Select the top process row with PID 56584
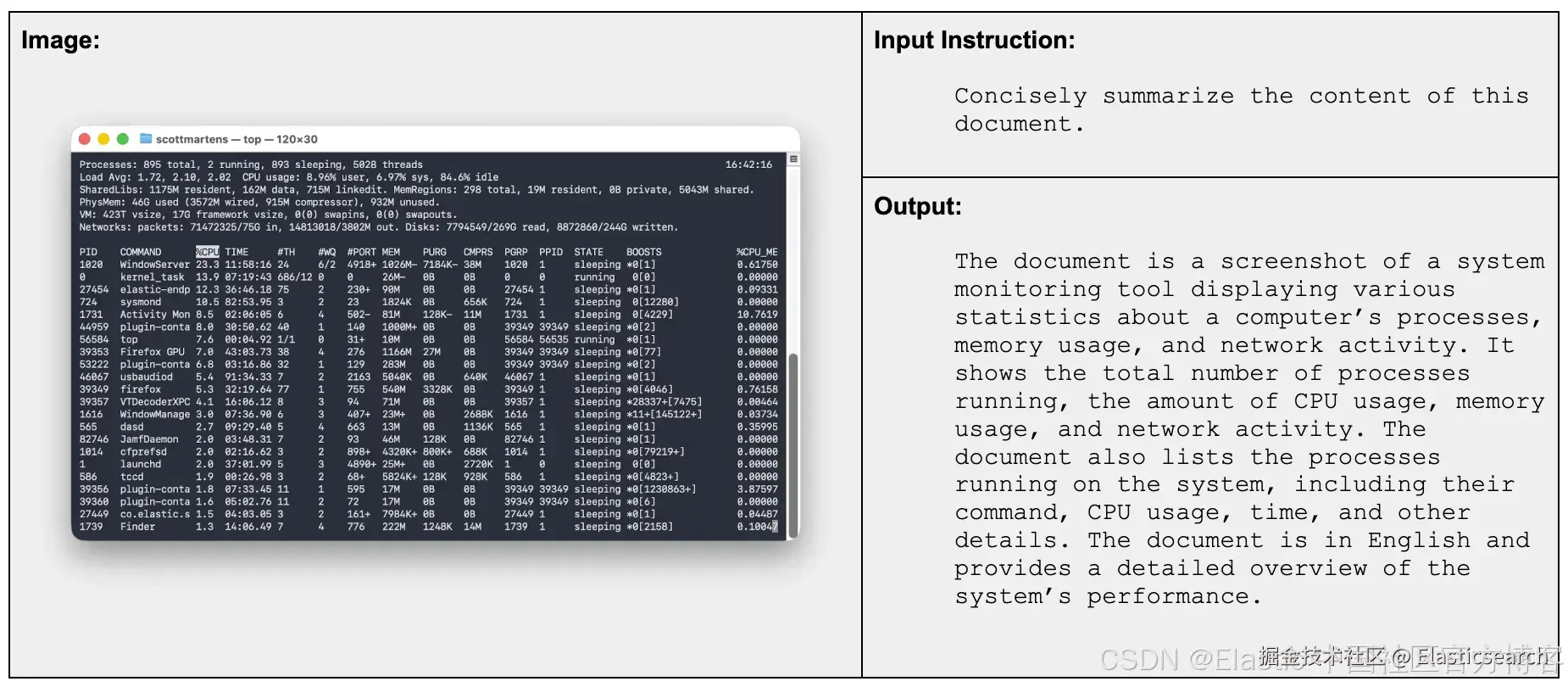This screenshot has height=687, width=1568. tap(429, 339)
